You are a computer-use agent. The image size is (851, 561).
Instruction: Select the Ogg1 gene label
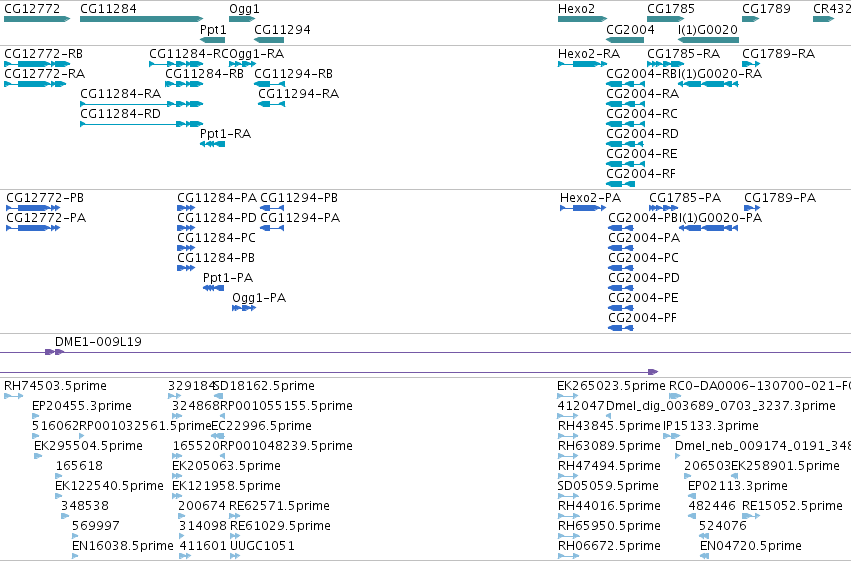pyautogui.click(x=244, y=9)
